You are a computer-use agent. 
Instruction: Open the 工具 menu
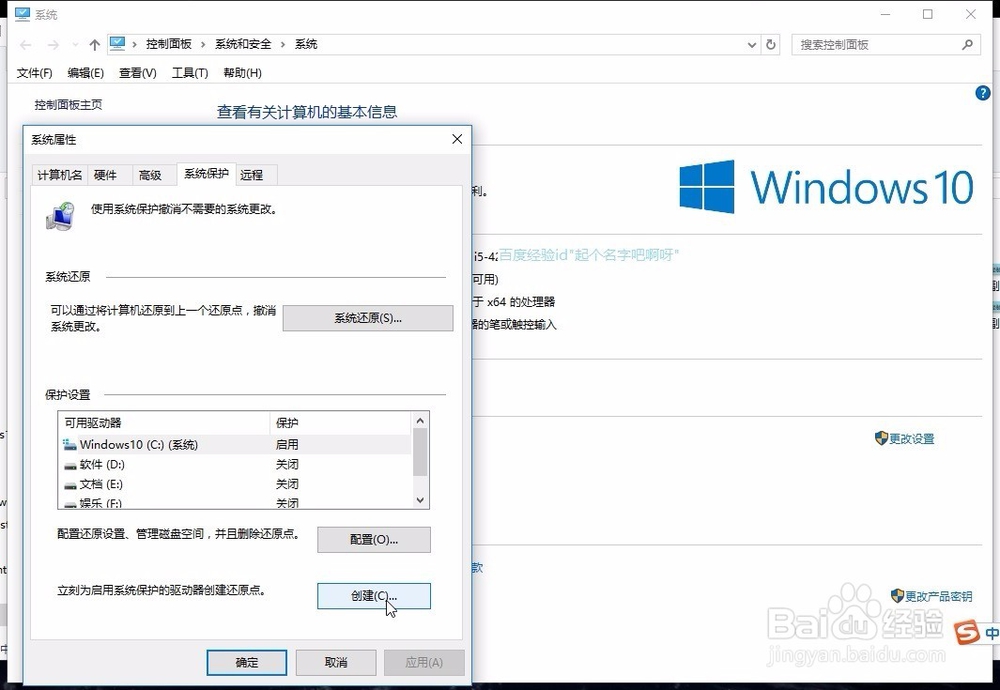click(x=189, y=72)
